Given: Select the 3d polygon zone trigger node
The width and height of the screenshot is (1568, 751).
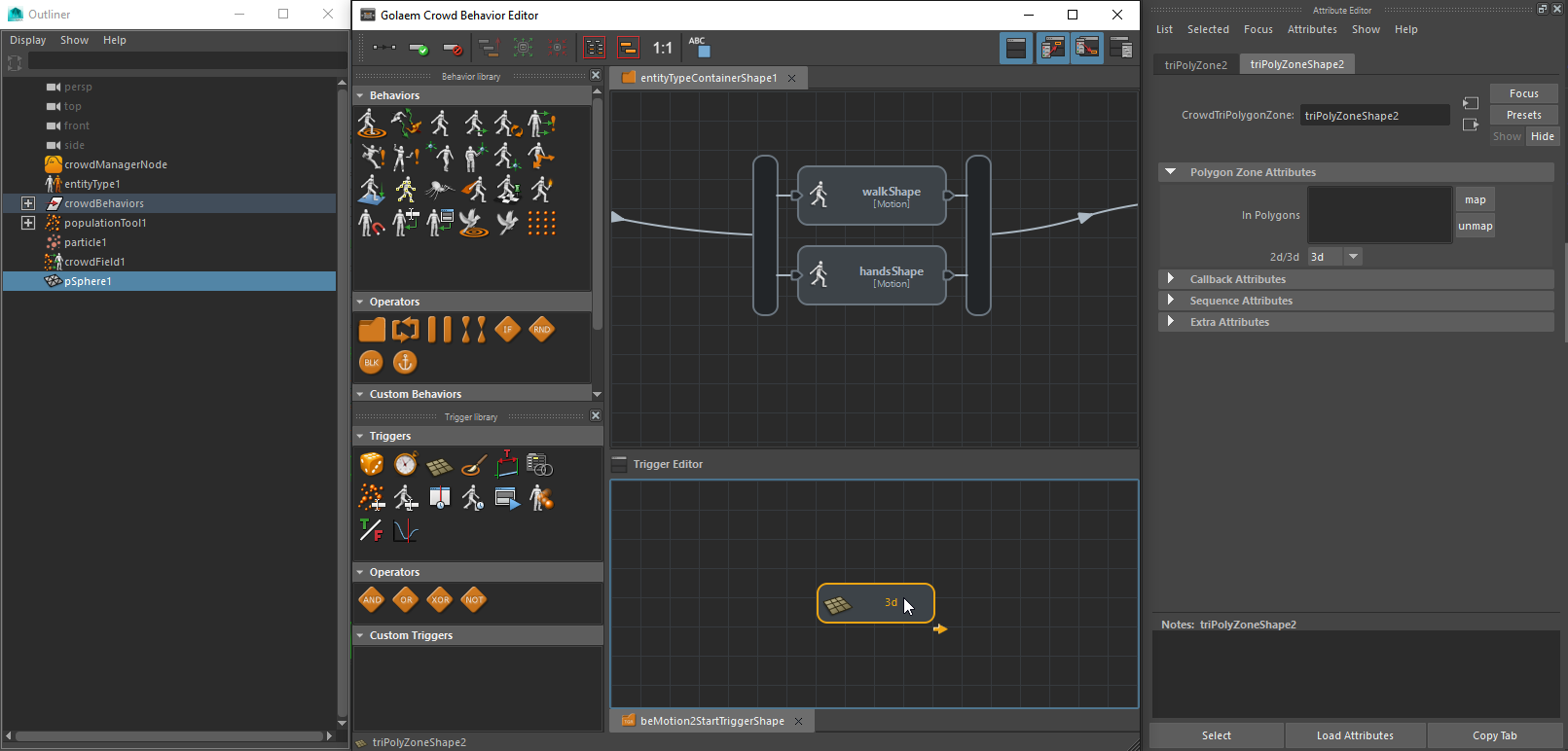Looking at the screenshot, I should click(x=876, y=603).
